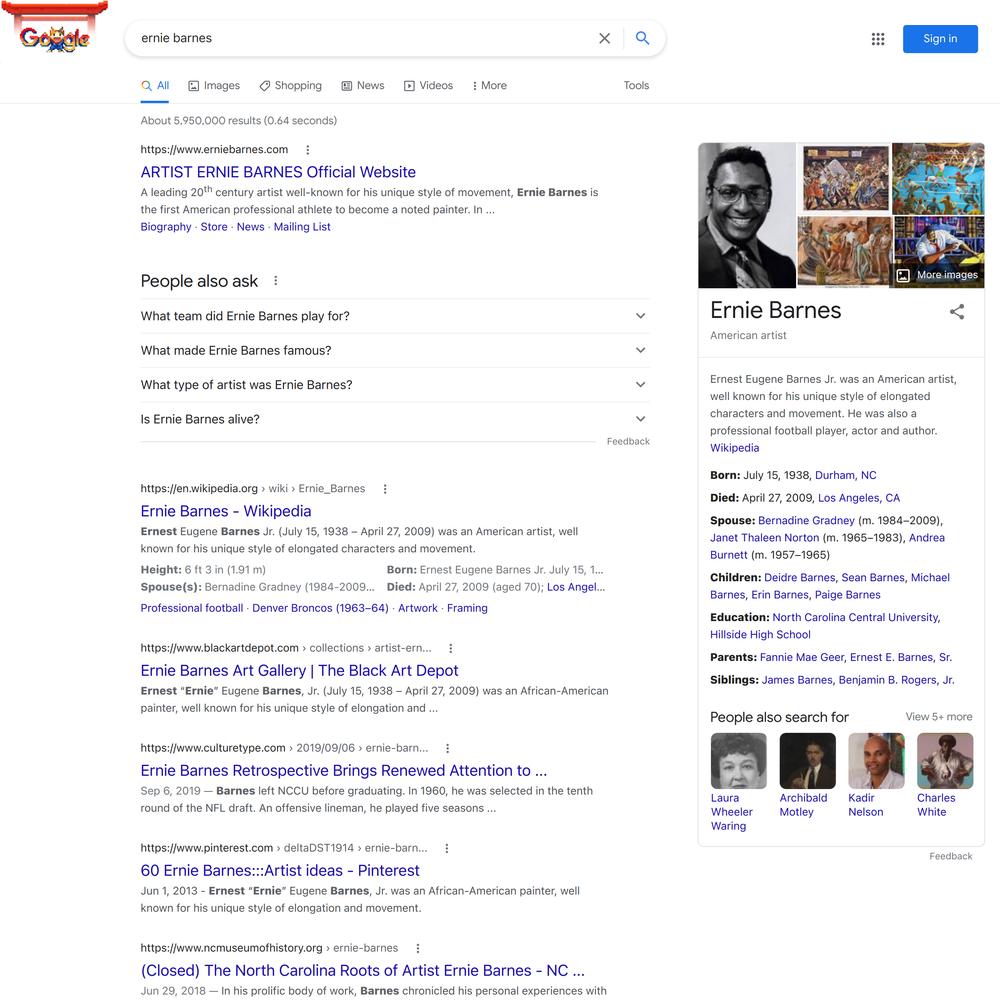1000x1000 pixels.
Task: Open the More search categories menu
Action: pyautogui.click(x=489, y=85)
